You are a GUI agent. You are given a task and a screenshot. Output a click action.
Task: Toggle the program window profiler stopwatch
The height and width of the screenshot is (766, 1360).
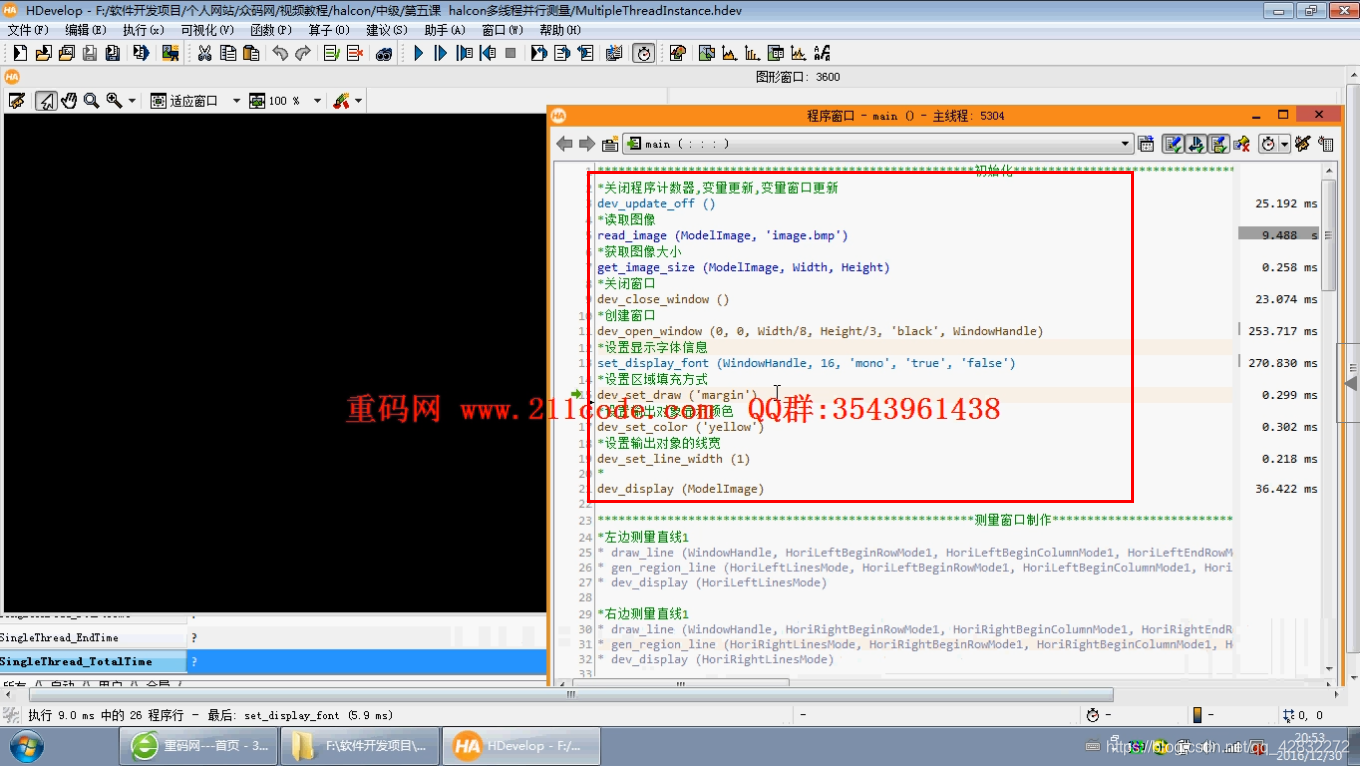tap(1268, 144)
